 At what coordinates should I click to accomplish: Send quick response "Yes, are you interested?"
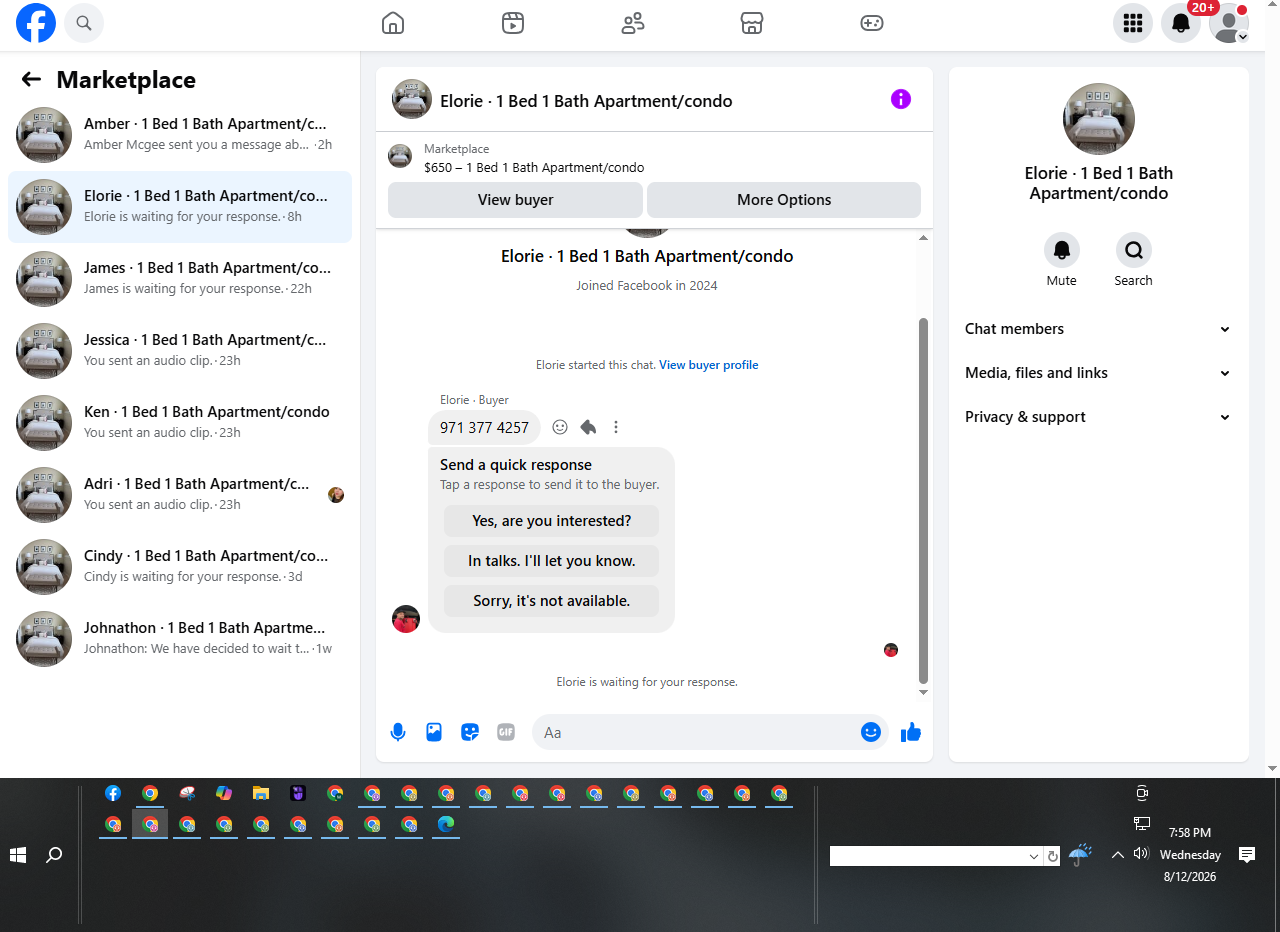(x=552, y=521)
